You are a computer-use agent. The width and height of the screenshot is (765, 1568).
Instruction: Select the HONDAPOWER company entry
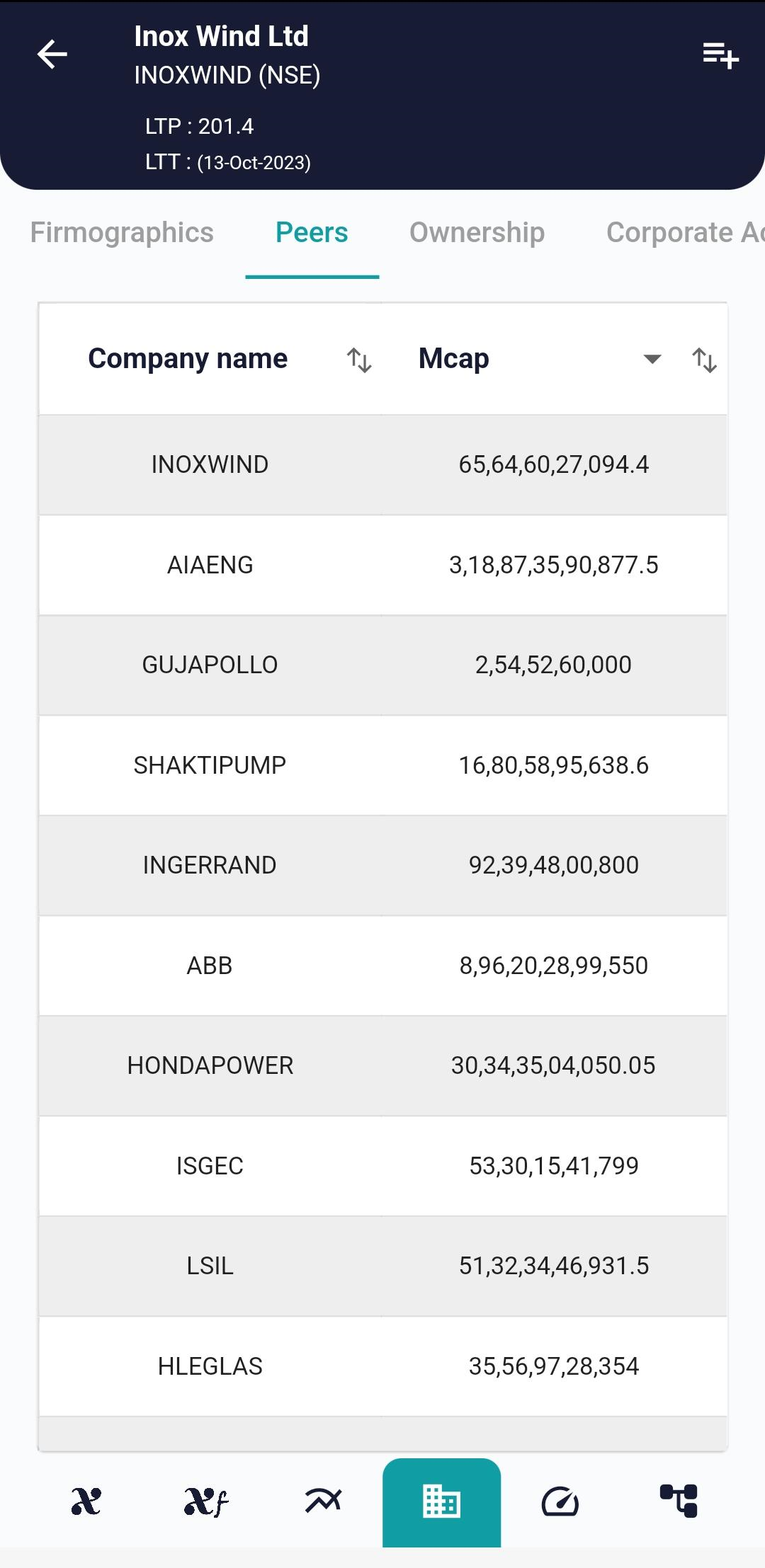tap(210, 1065)
